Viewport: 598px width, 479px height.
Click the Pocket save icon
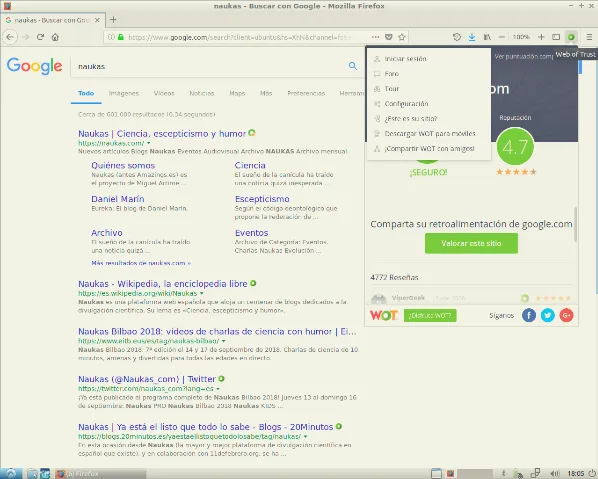point(389,37)
